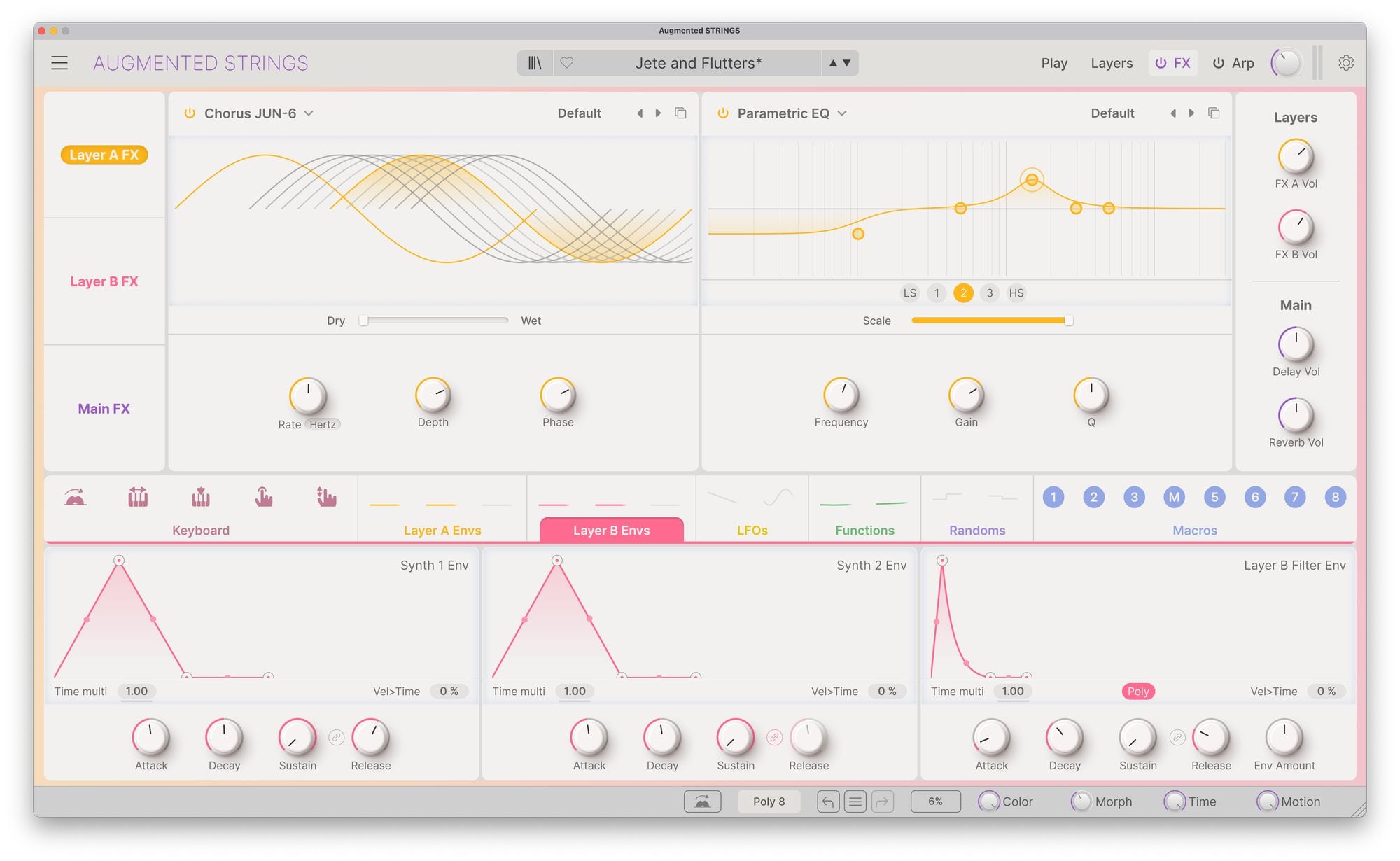Expand the Chorus JUN-6 effect type dropdown

click(309, 113)
